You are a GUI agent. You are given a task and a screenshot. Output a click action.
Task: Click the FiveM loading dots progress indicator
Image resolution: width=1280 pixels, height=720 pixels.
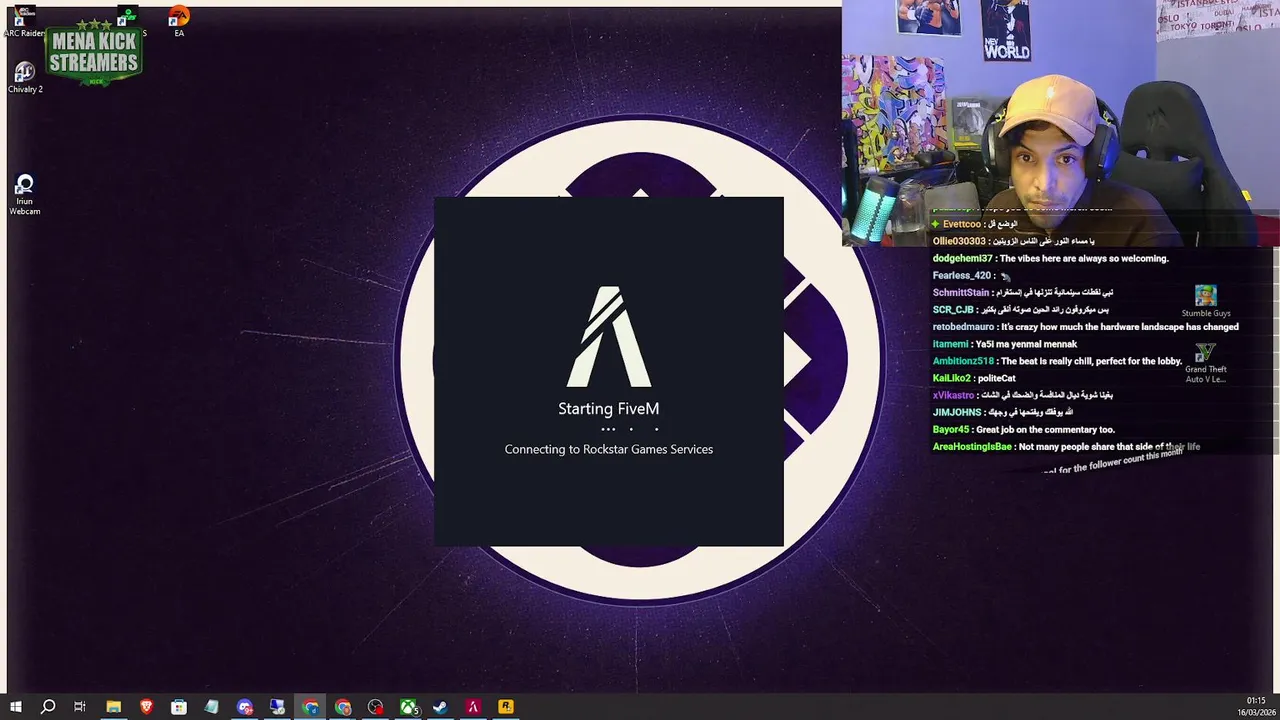[630, 429]
